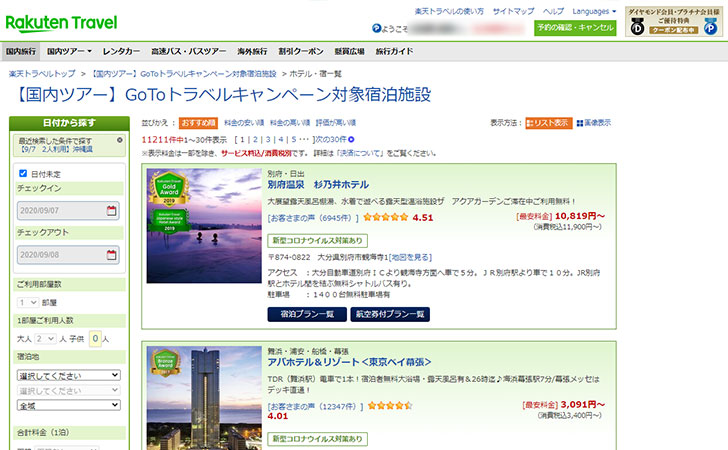
Task: Click the Diamond member D badge icon
Action: [637, 27]
